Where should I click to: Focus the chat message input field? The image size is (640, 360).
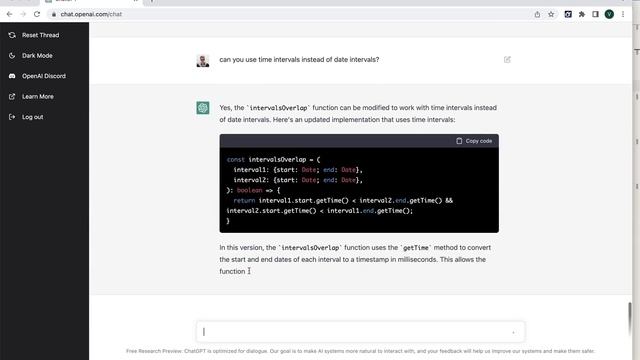tap(360, 332)
